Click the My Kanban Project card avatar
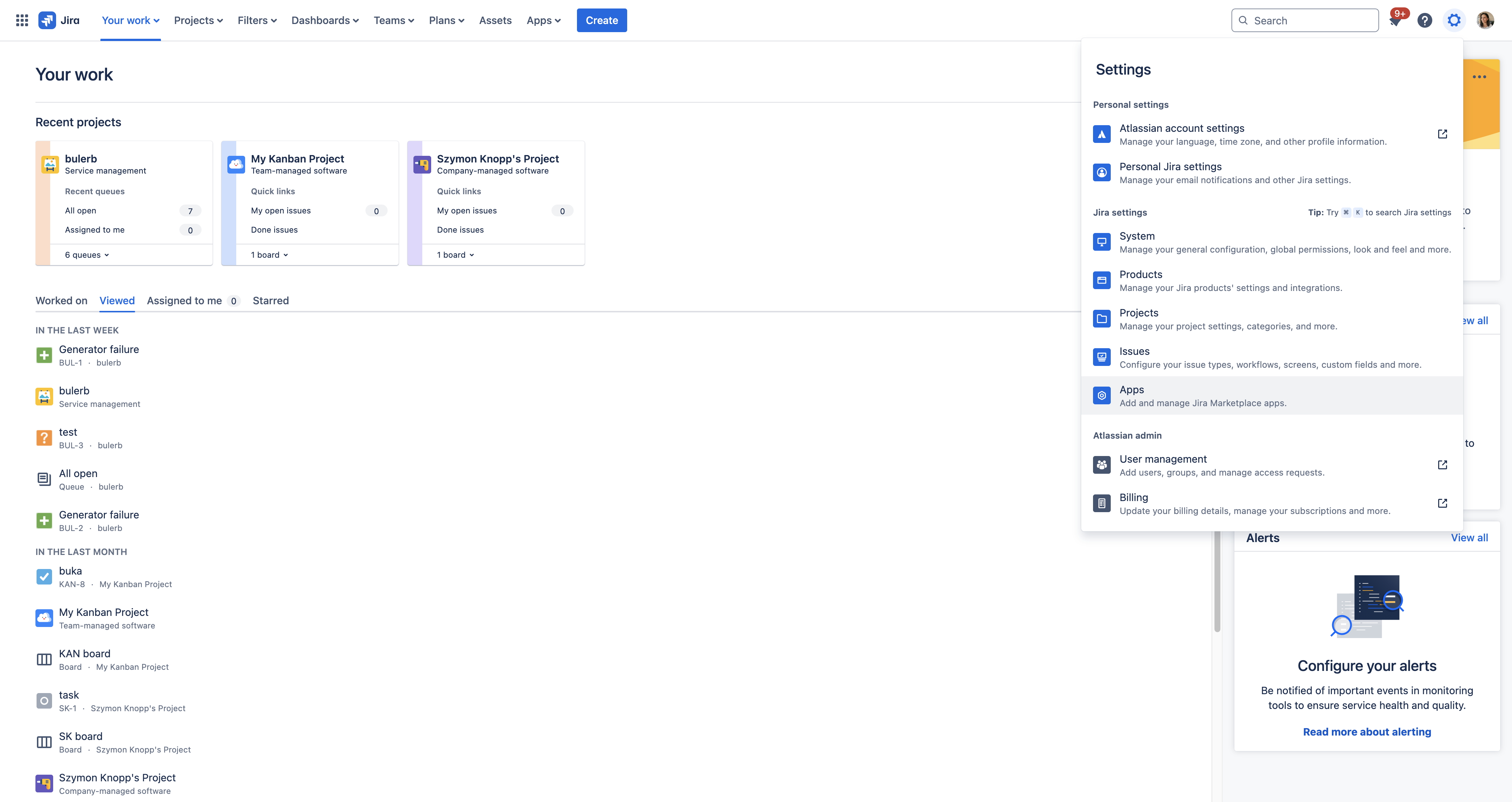The image size is (1512, 802). pos(236,164)
